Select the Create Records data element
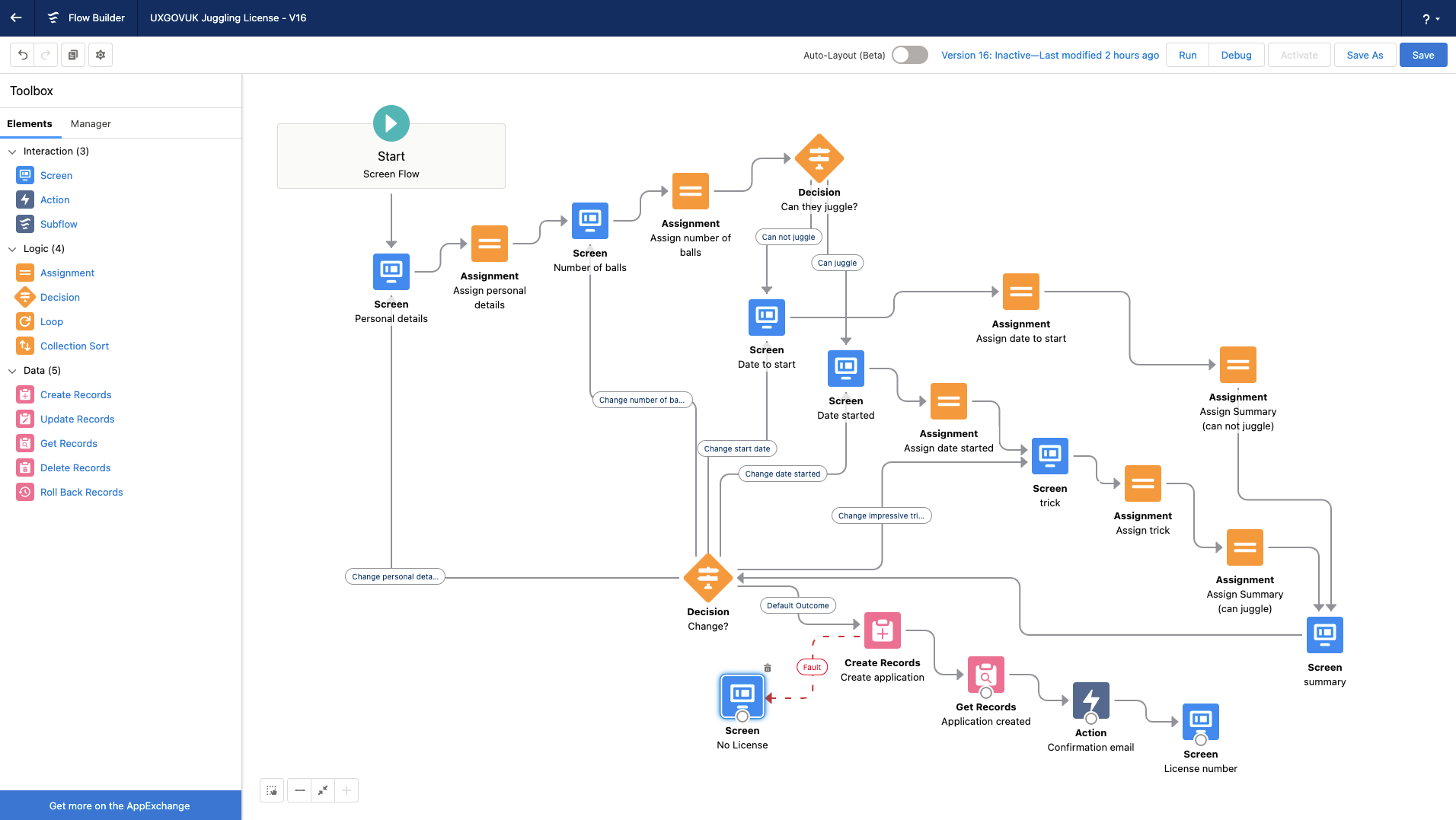 pyautogui.click(x=75, y=394)
